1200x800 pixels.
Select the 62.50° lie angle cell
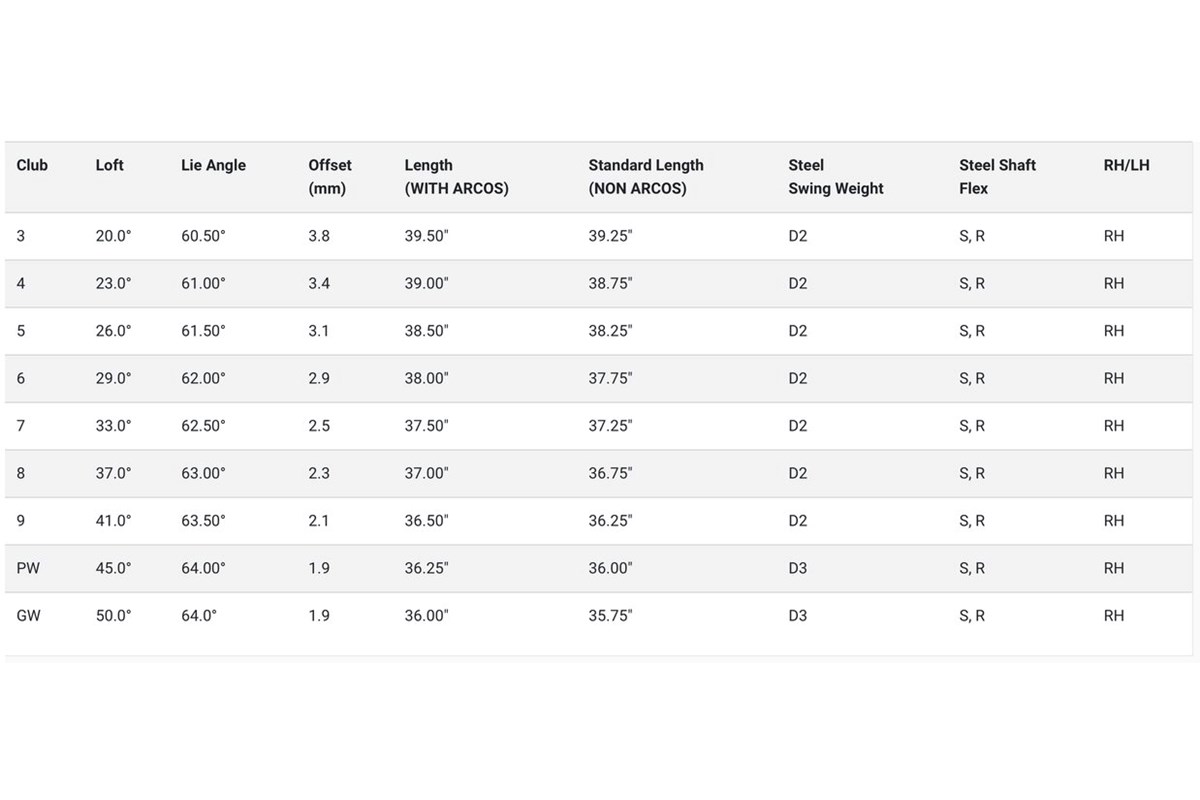tap(203, 426)
